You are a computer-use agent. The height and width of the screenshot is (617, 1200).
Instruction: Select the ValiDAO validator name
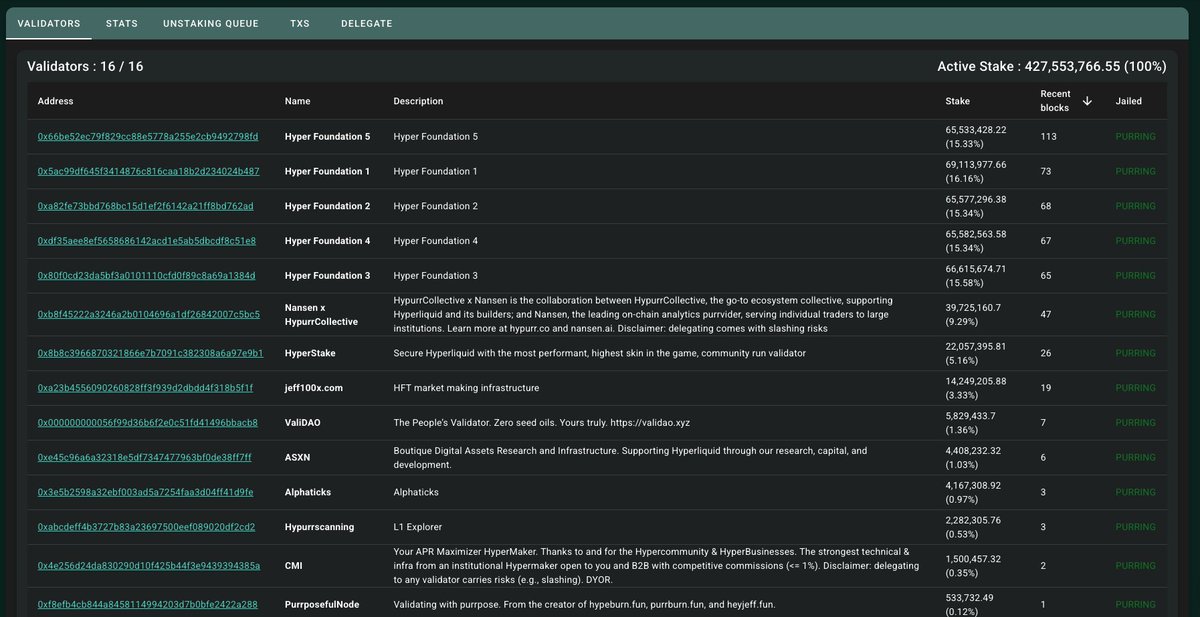pos(303,423)
